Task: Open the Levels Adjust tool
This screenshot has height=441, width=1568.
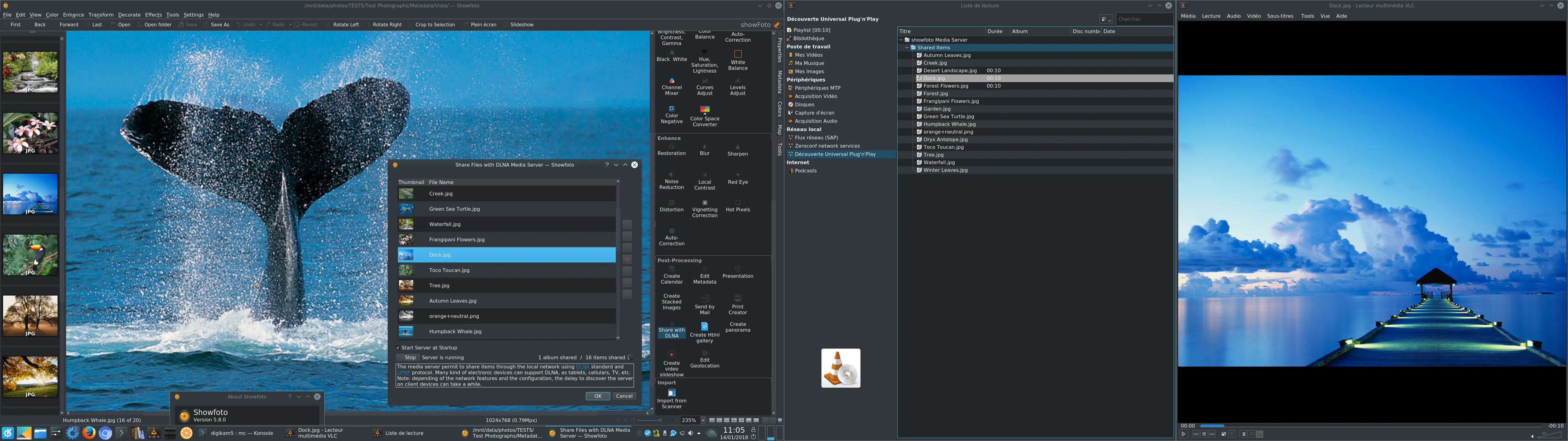Action: (x=737, y=87)
